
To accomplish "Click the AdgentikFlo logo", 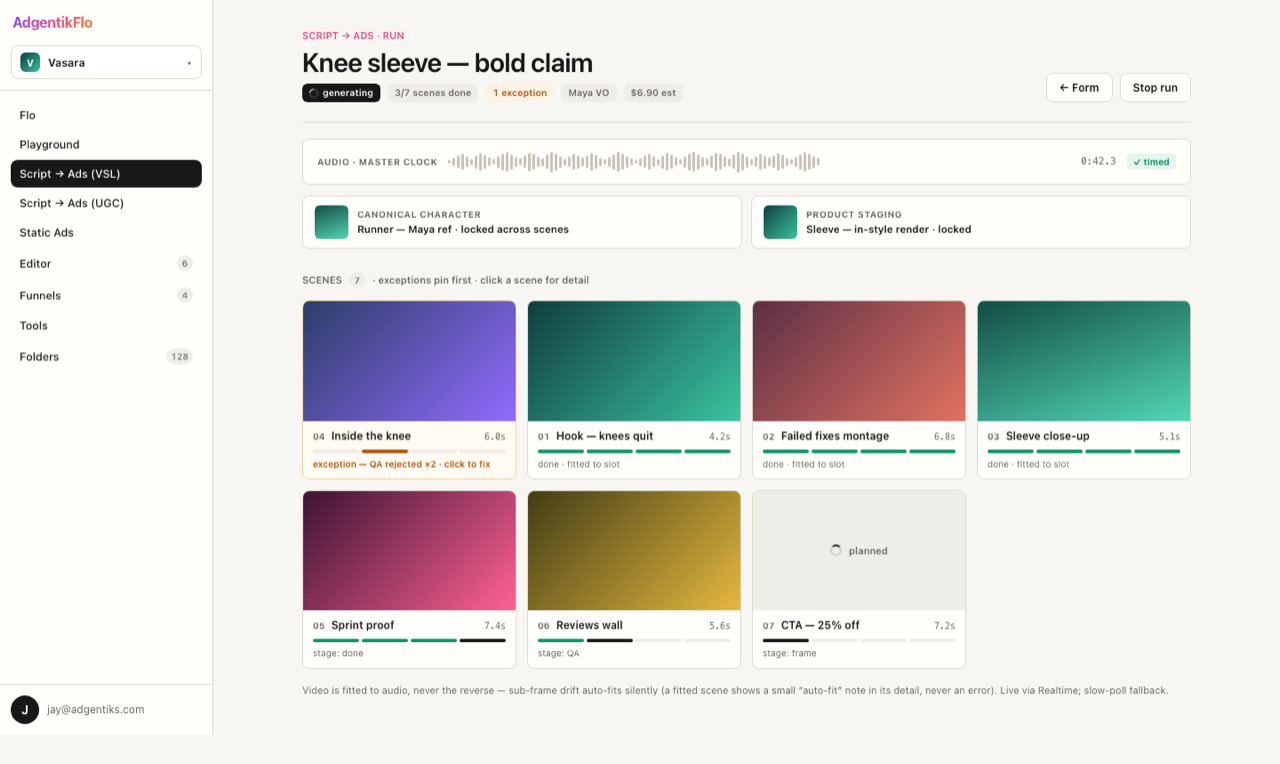I will [52, 22].
